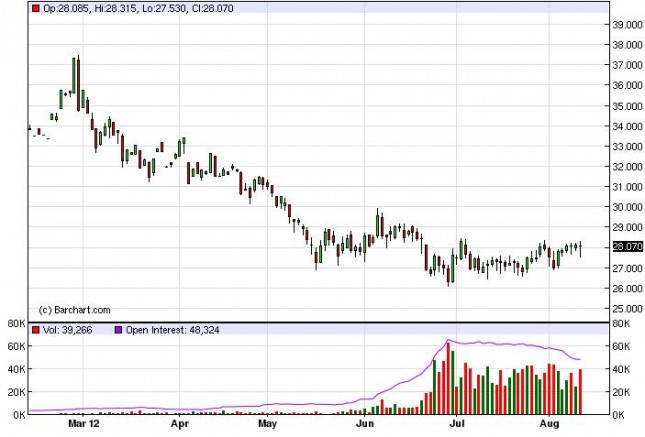645x437 pixels.
Task: Click the left 60K volume axis label
Action: [16, 346]
